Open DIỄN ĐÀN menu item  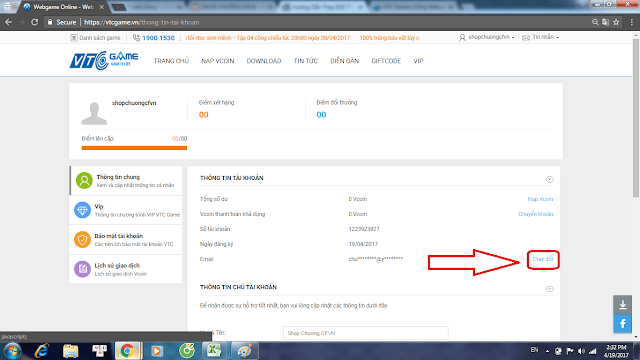coord(344,61)
